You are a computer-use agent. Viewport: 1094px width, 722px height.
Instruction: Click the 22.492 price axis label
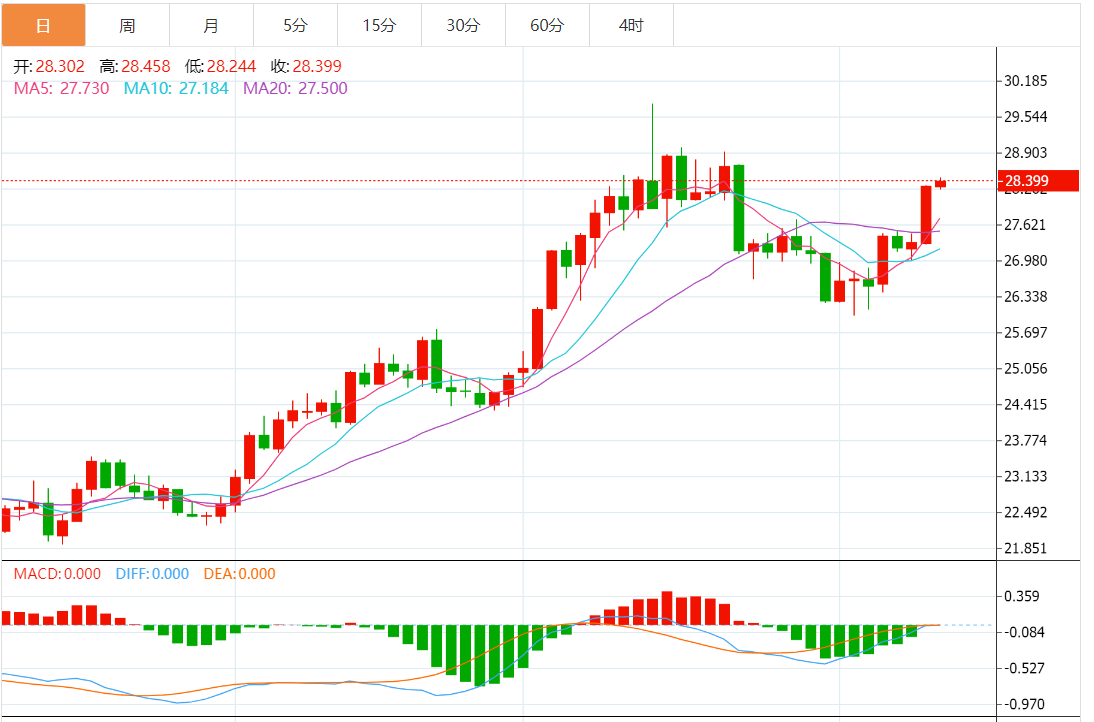1026,512
